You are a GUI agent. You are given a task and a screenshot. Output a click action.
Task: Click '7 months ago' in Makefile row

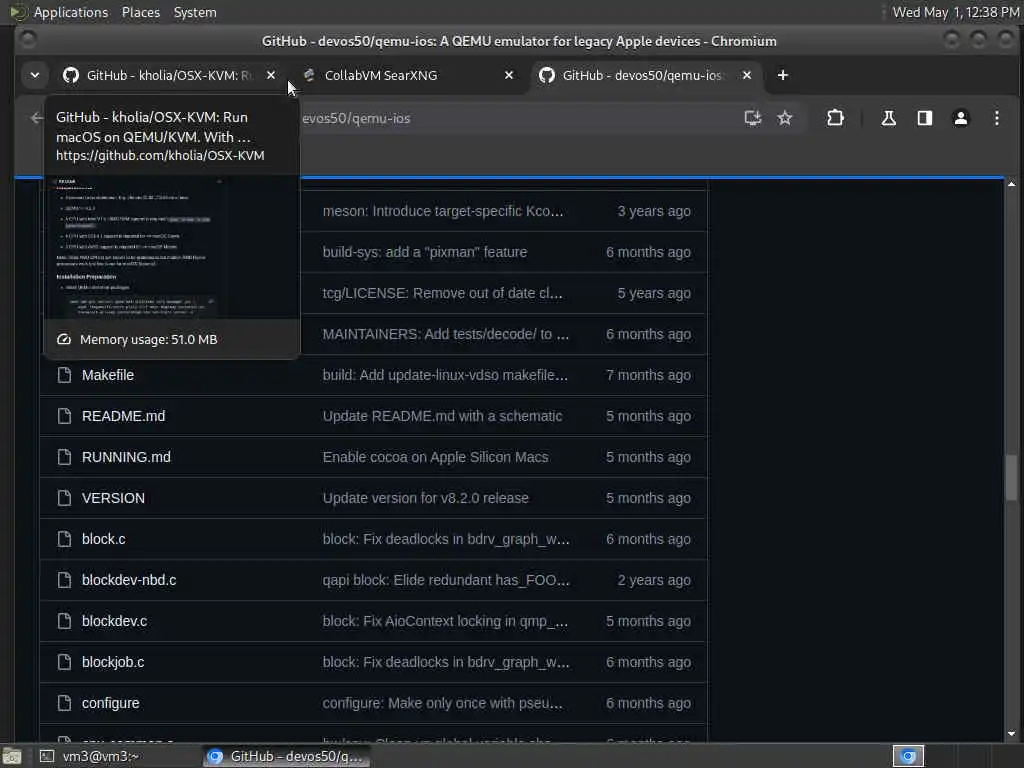(648, 375)
